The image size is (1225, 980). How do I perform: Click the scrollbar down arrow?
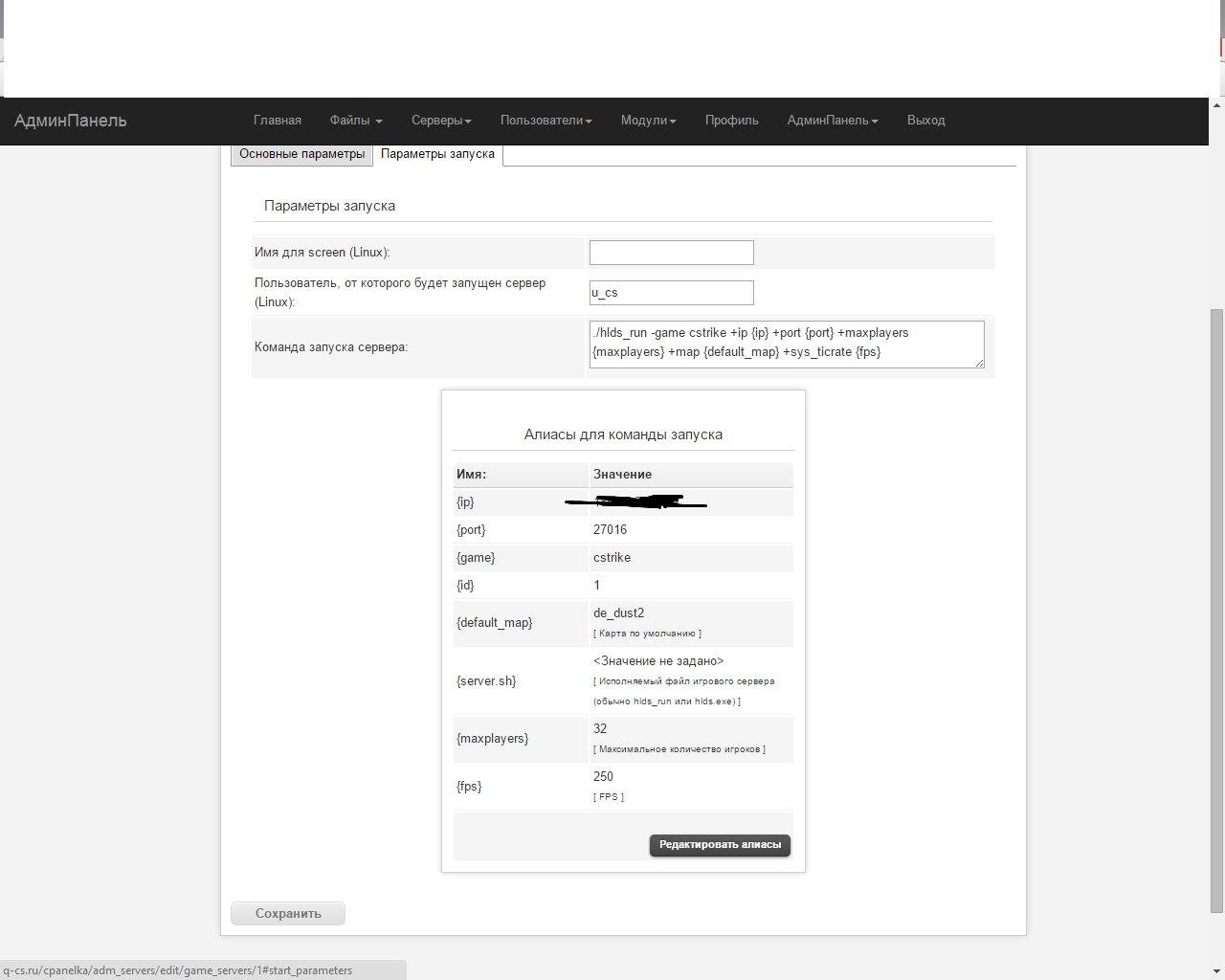tap(1216, 970)
